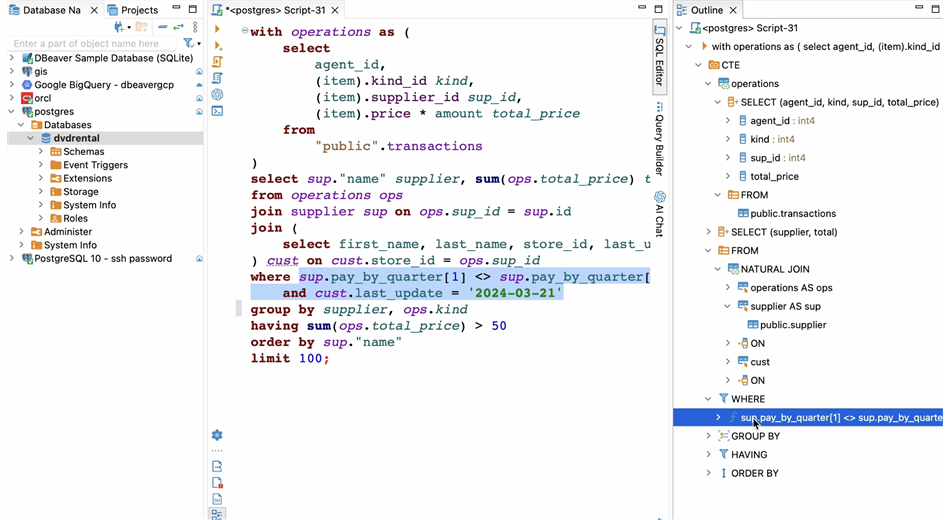Collapse the operations node in outline
Viewport: 950px width, 520px height.
tap(708, 83)
